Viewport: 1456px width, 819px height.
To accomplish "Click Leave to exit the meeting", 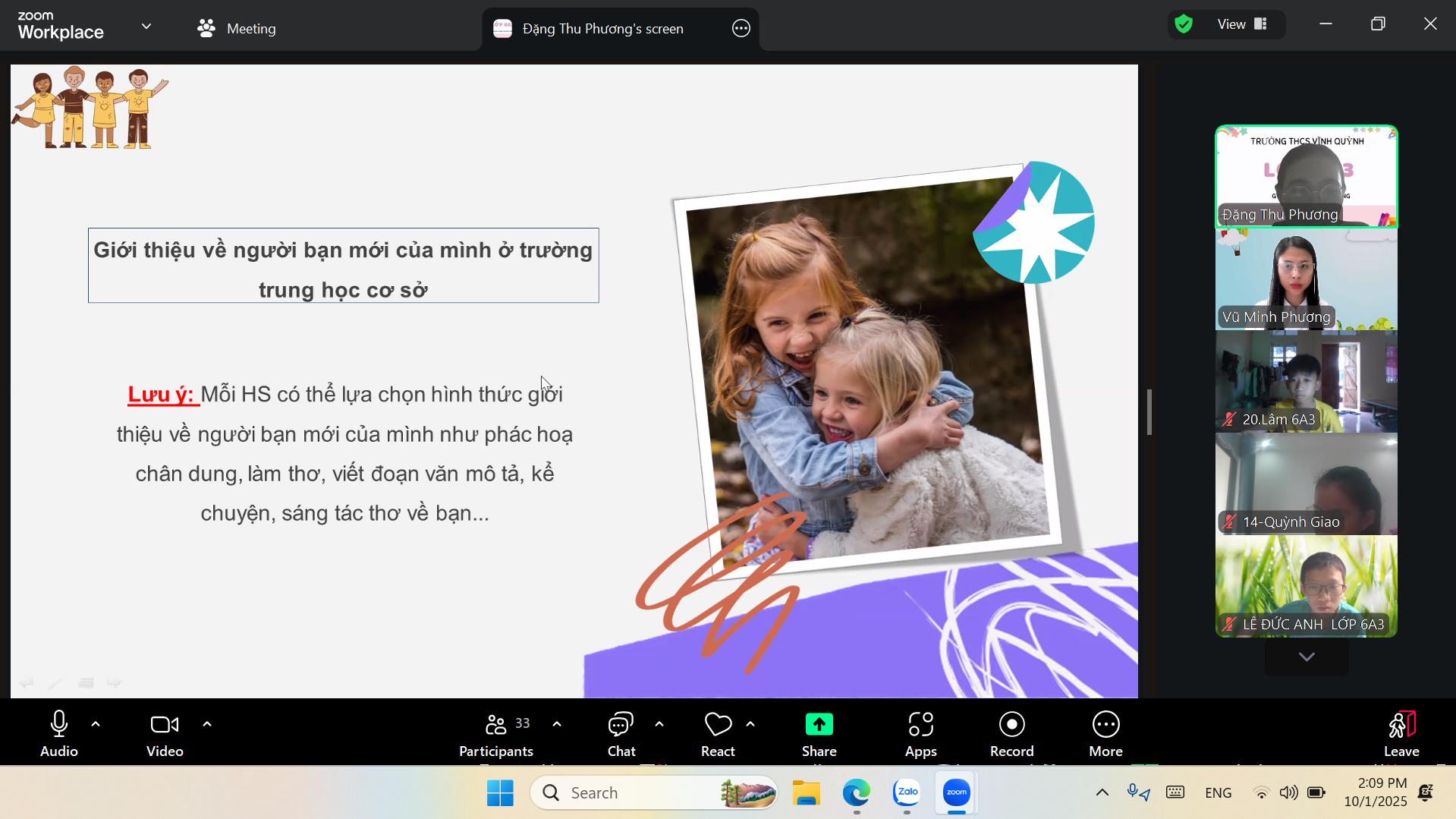I will tap(1401, 733).
